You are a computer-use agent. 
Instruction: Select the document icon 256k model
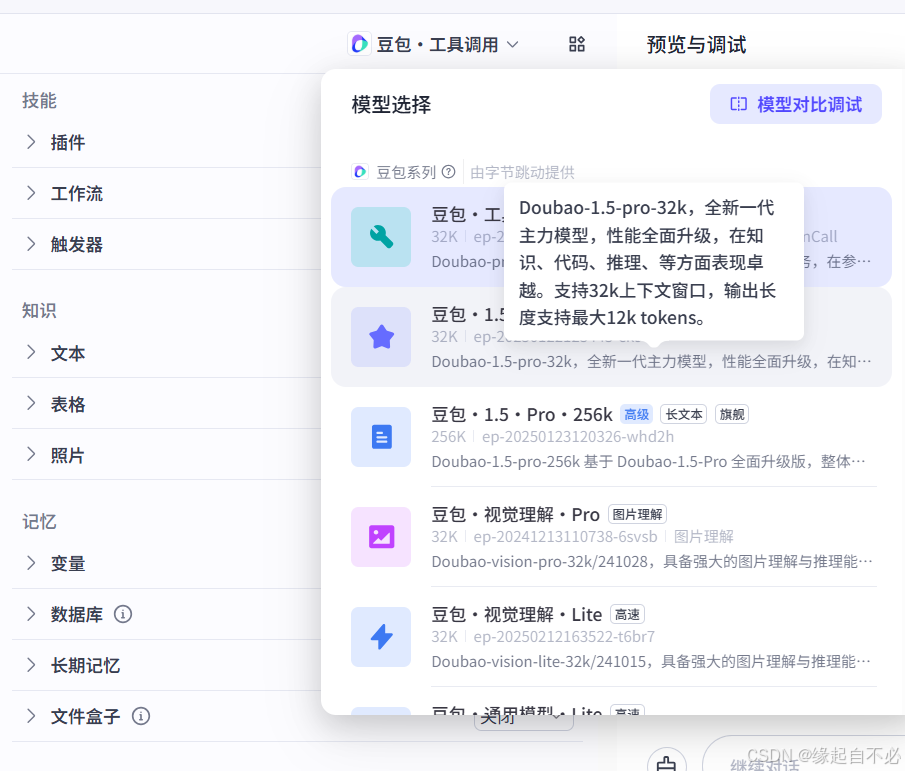click(x=381, y=437)
